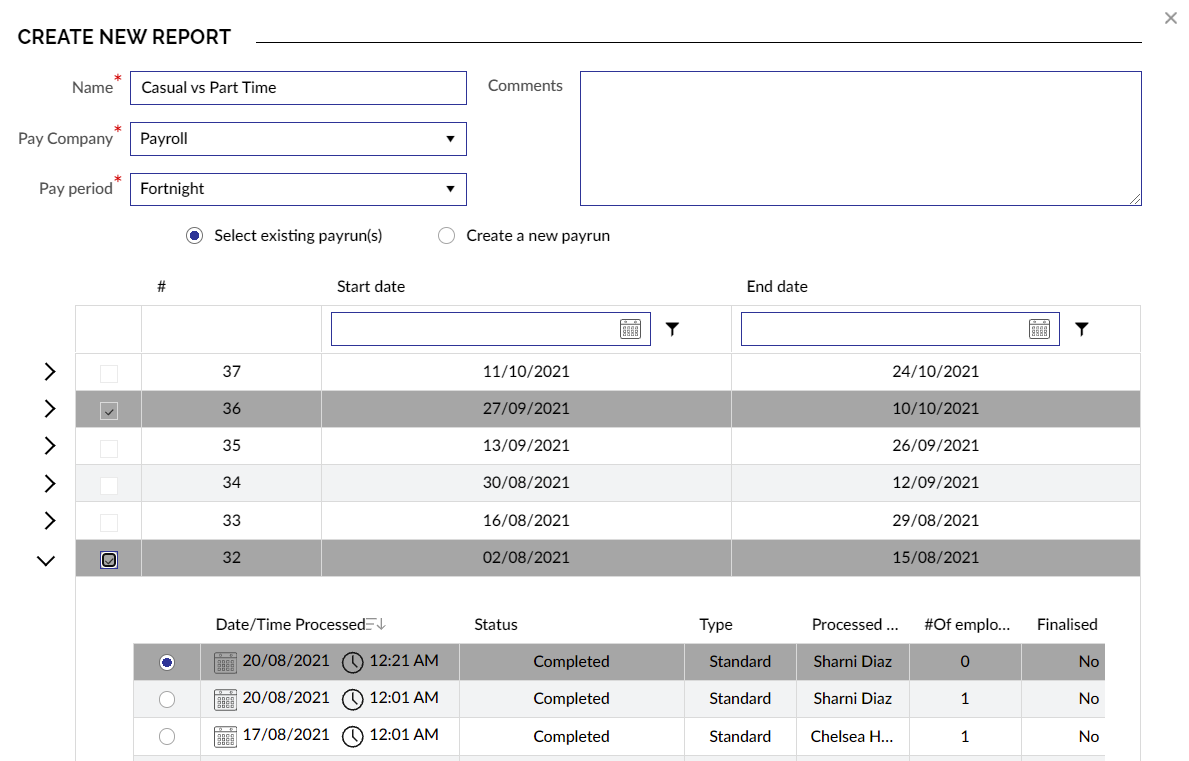Untick the checkbox for payrun 36

[109, 410]
